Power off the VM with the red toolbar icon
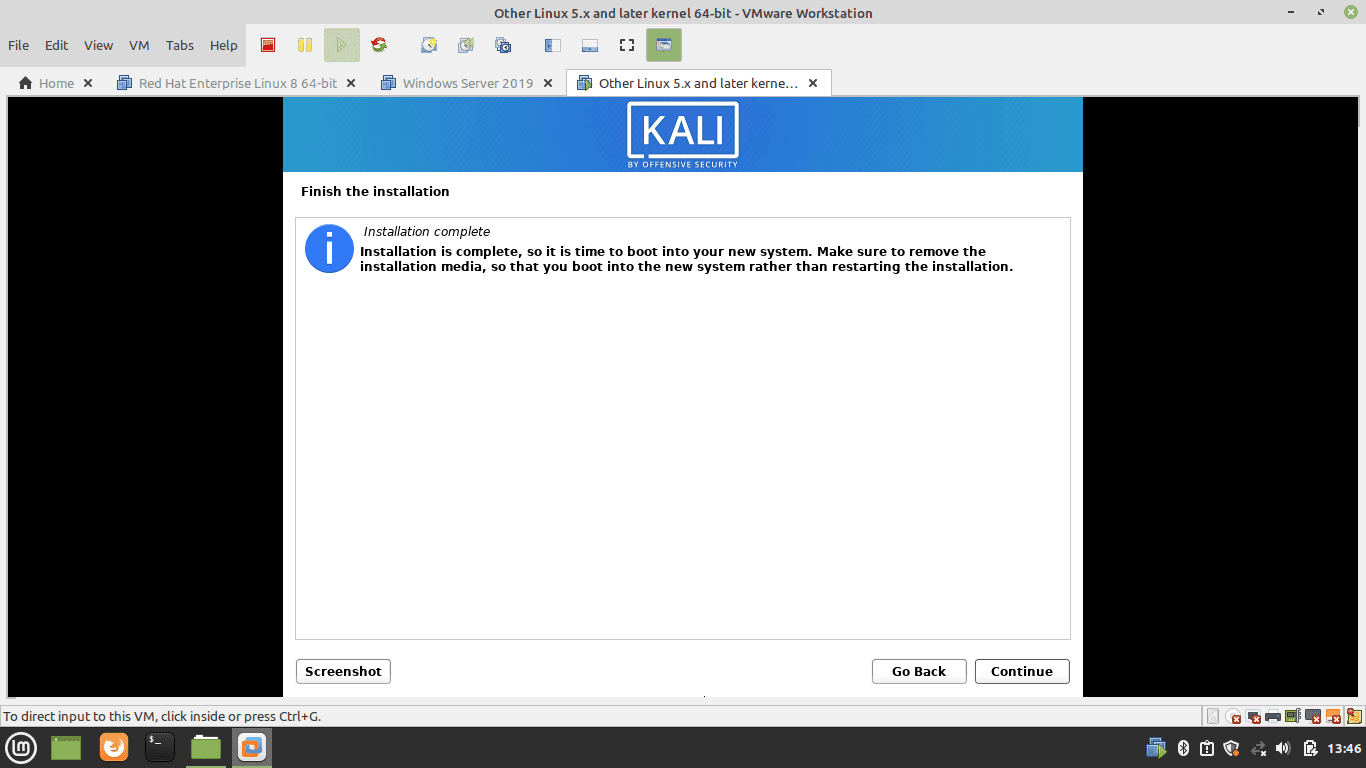The height and width of the screenshot is (768, 1366). pos(268,45)
